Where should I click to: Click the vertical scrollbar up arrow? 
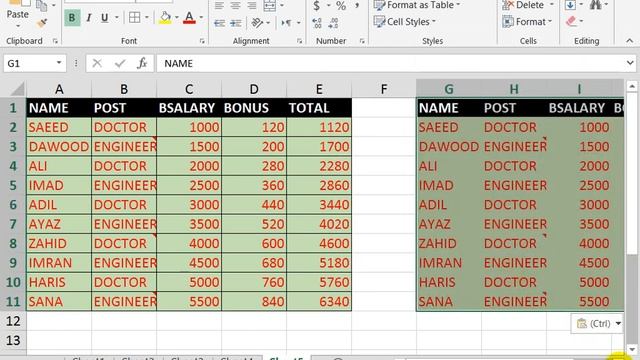coord(632,86)
